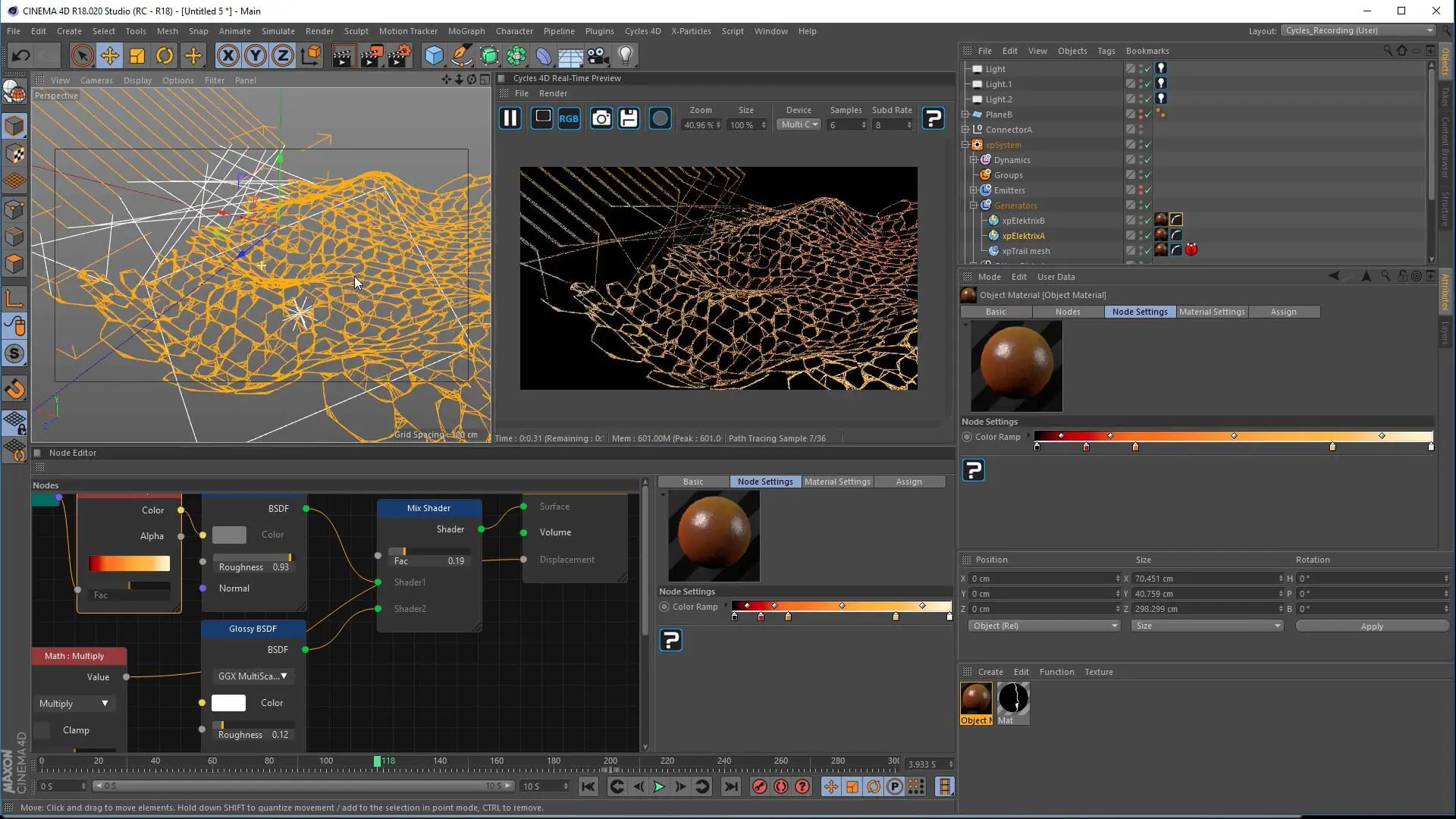Go to start of animation

tap(588, 786)
